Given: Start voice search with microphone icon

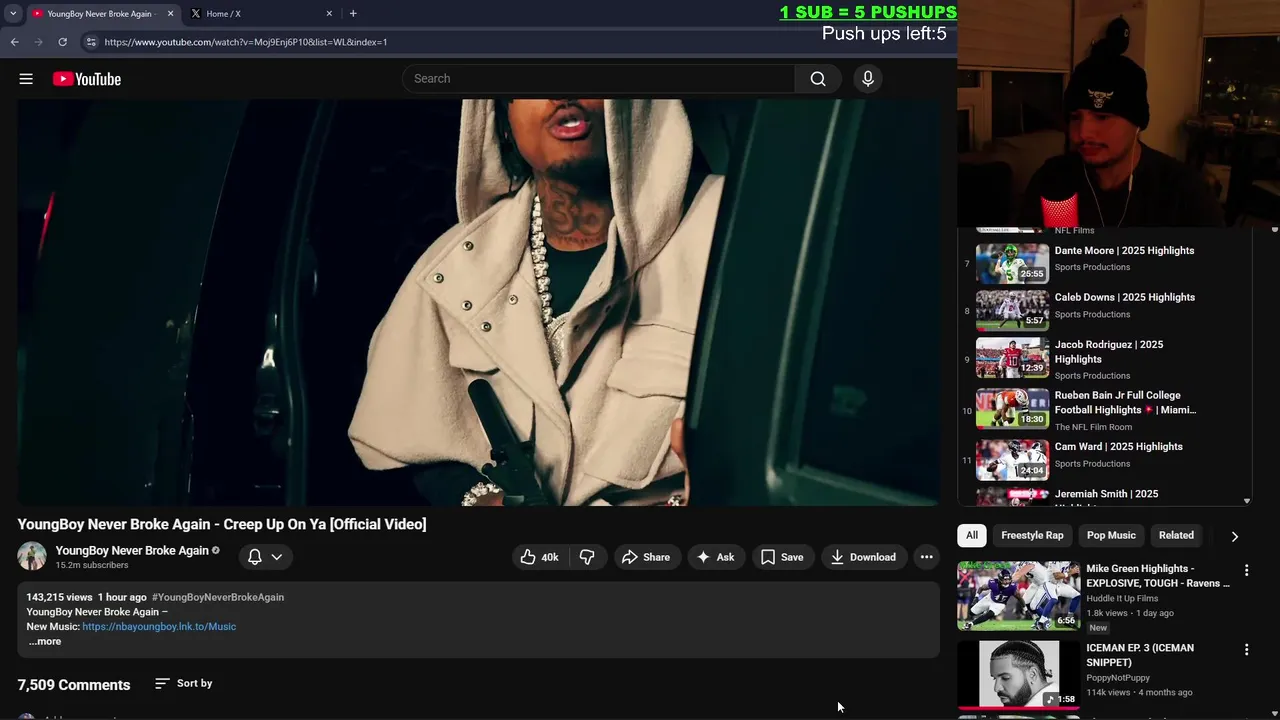Looking at the screenshot, I should [x=867, y=79].
